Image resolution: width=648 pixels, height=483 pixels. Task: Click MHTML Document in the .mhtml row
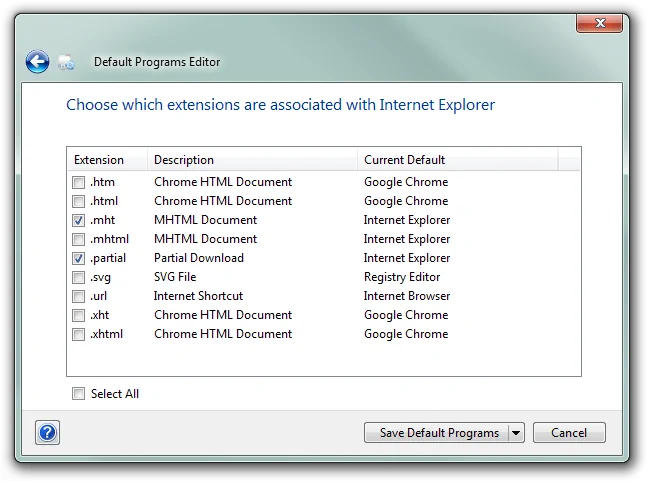tap(205, 239)
